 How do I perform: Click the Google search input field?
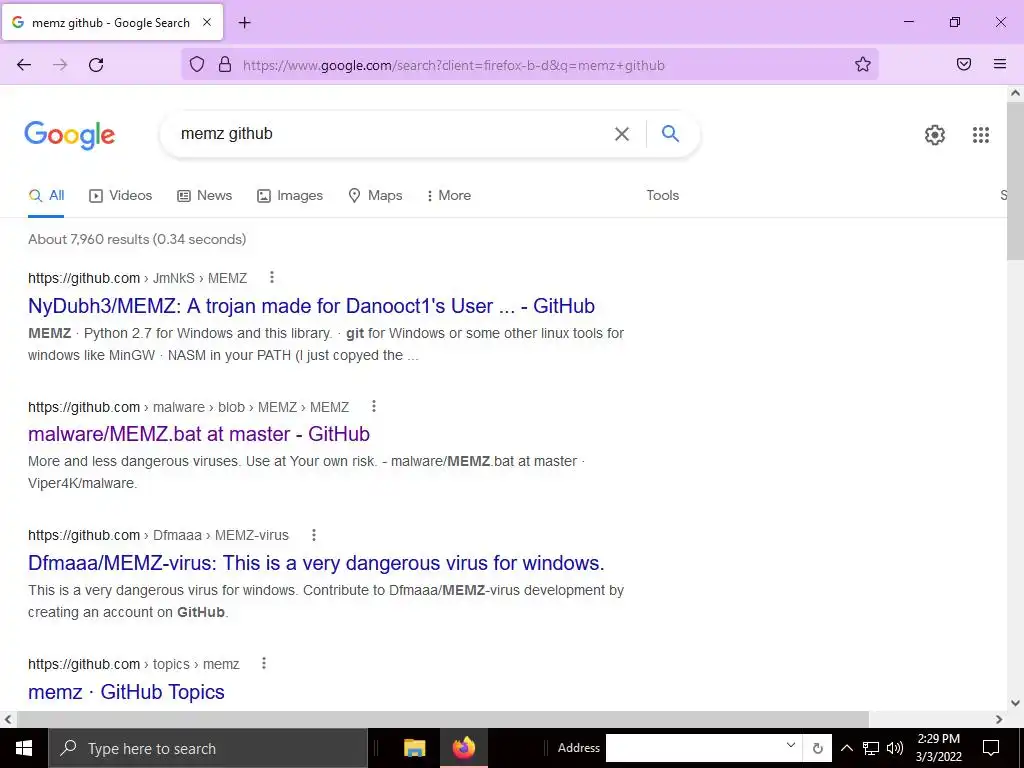tap(392, 134)
